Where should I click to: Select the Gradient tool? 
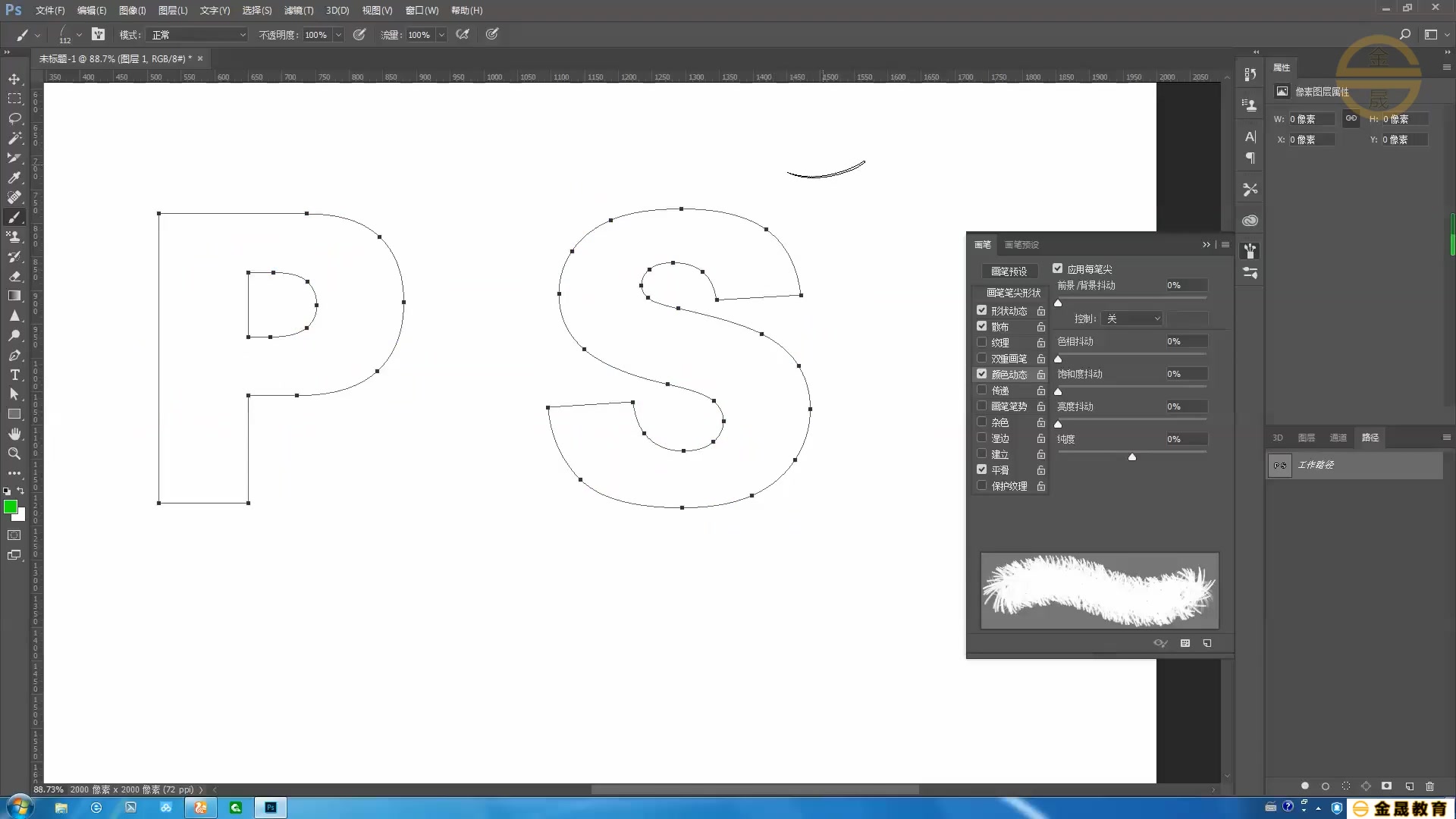pyautogui.click(x=14, y=296)
